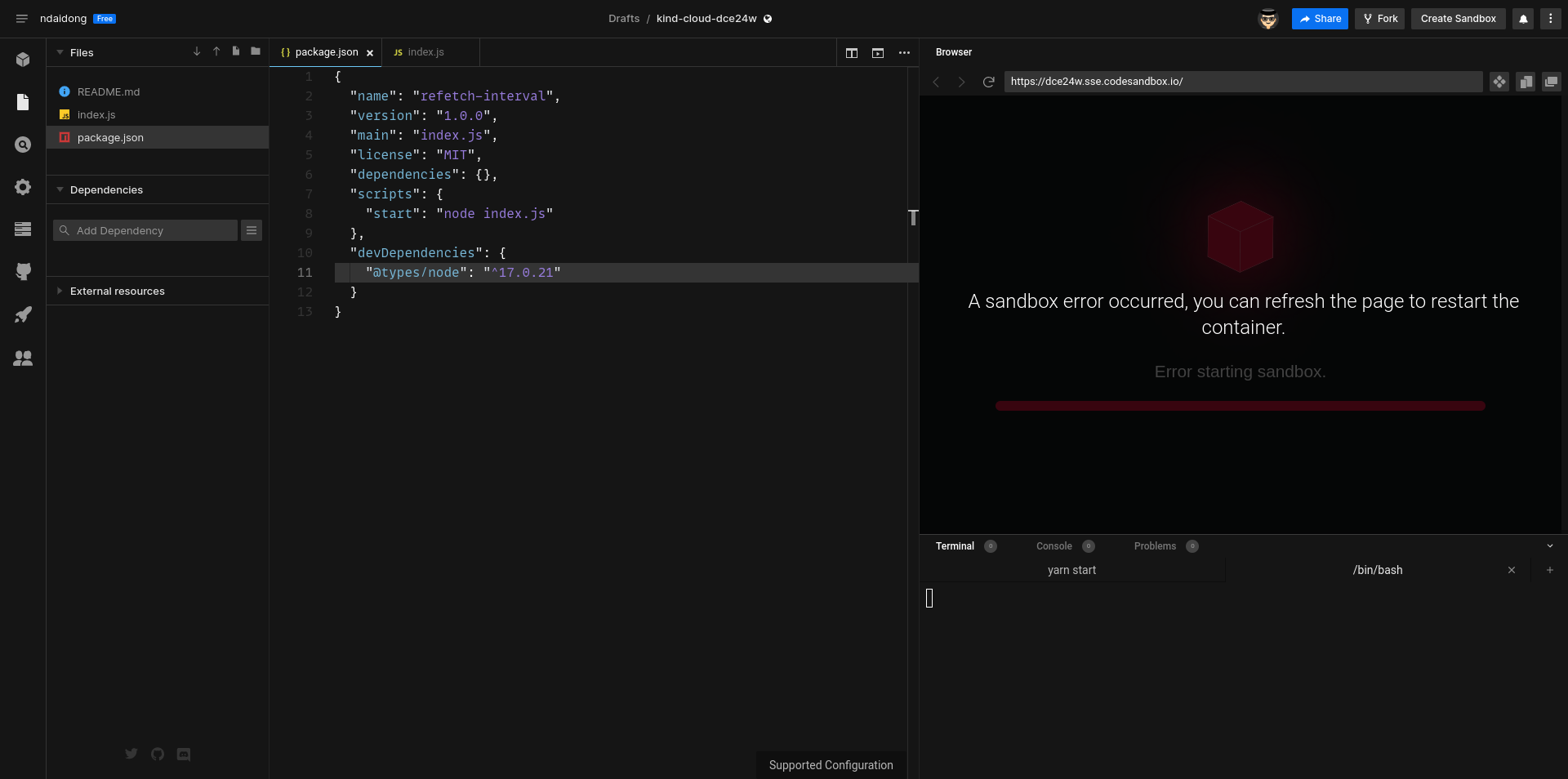Viewport: 1568px width, 779px height.
Task: Refresh the browser preview
Action: 988,82
